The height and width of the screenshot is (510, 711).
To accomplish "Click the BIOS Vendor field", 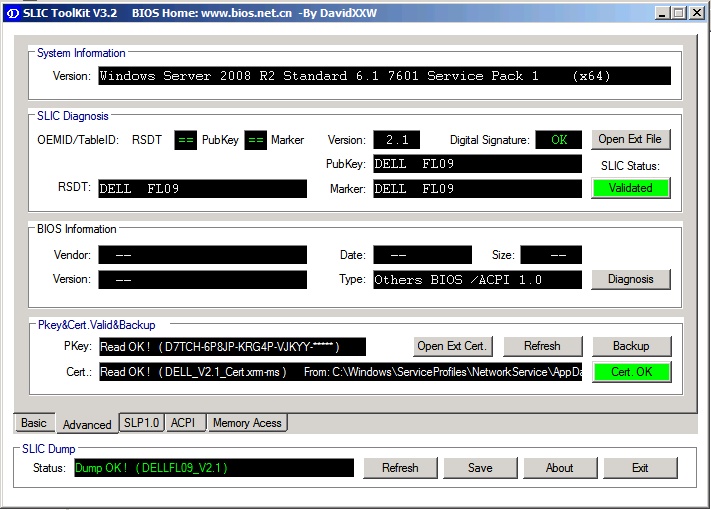I will pos(203,255).
